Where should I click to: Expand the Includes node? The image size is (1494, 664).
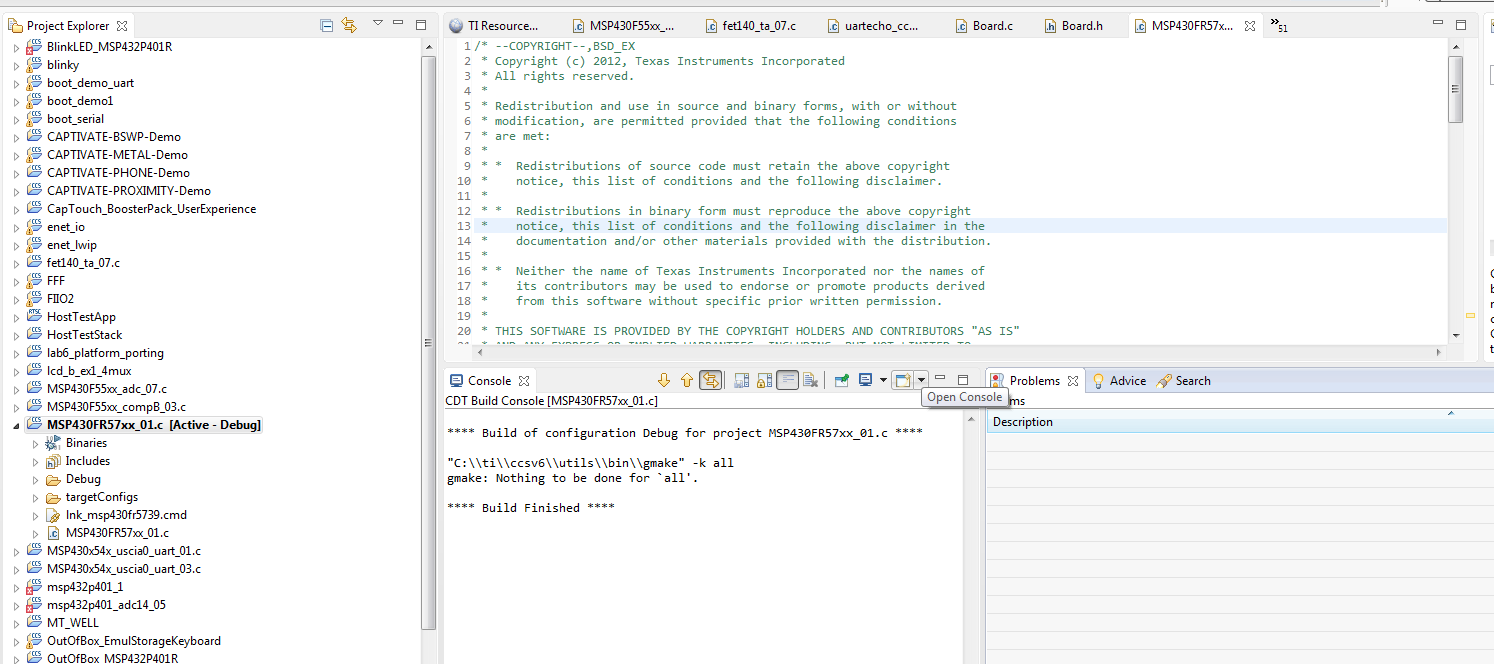tap(35, 461)
